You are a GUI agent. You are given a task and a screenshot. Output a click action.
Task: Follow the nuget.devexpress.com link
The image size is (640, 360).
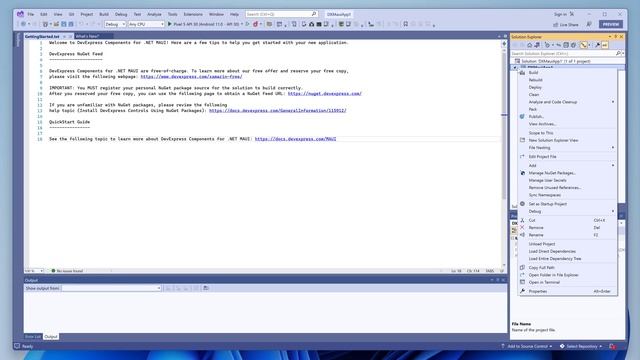(324, 93)
